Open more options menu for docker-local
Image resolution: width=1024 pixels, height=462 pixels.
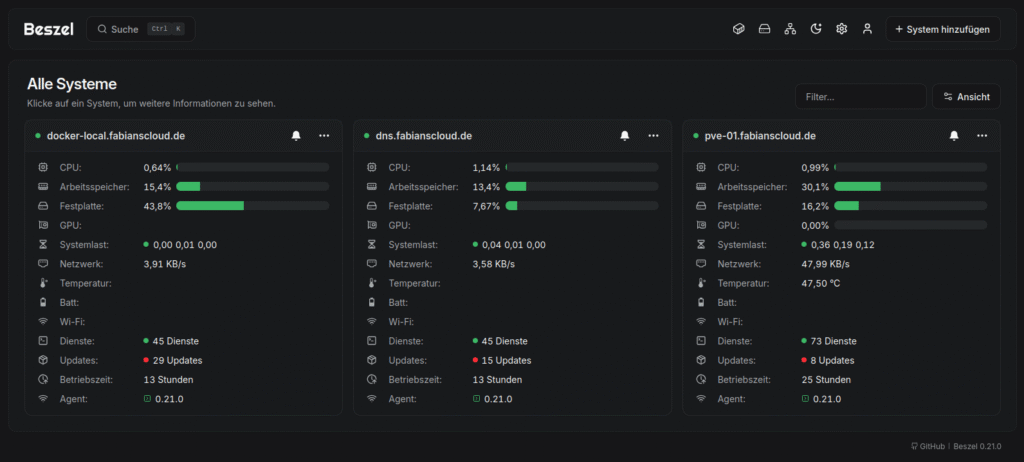point(324,135)
